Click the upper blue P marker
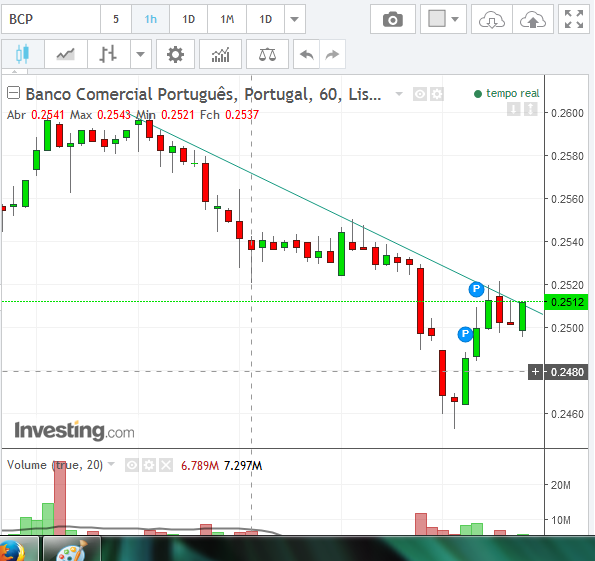595x561 pixels. [476, 289]
